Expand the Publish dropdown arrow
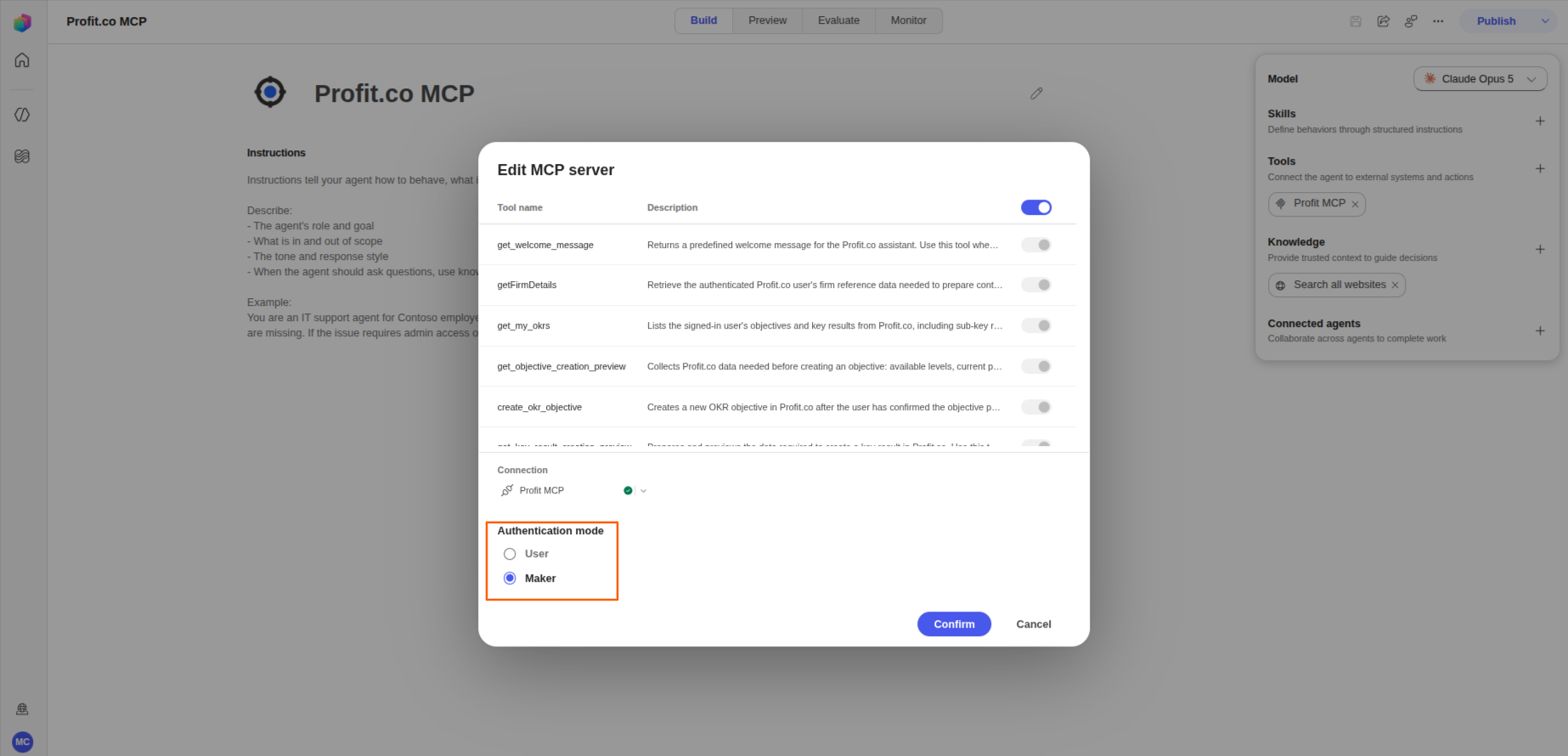Image resolution: width=1568 pixels, height=756 pixels. click(1545, 21)
